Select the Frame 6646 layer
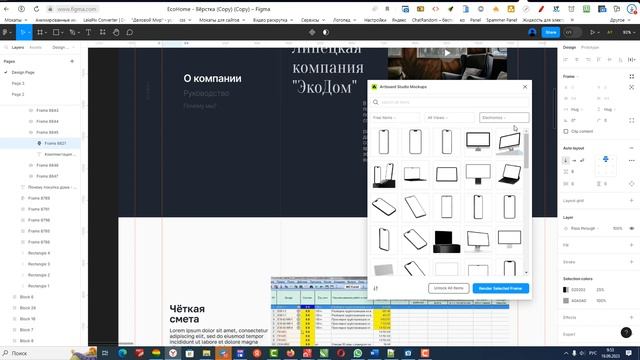Screen dimensions: 640x360 47,165
